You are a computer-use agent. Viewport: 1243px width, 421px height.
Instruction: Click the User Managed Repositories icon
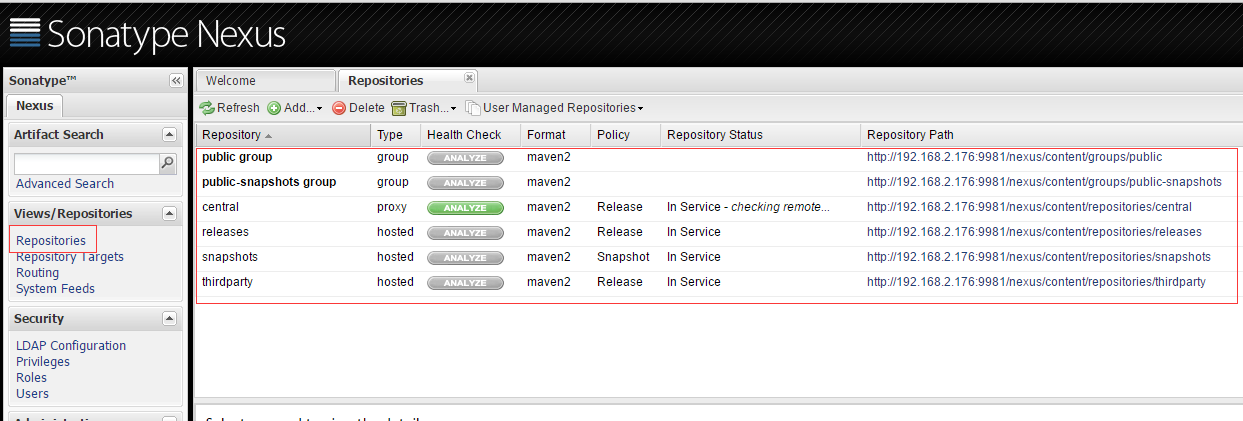[473, 108]
